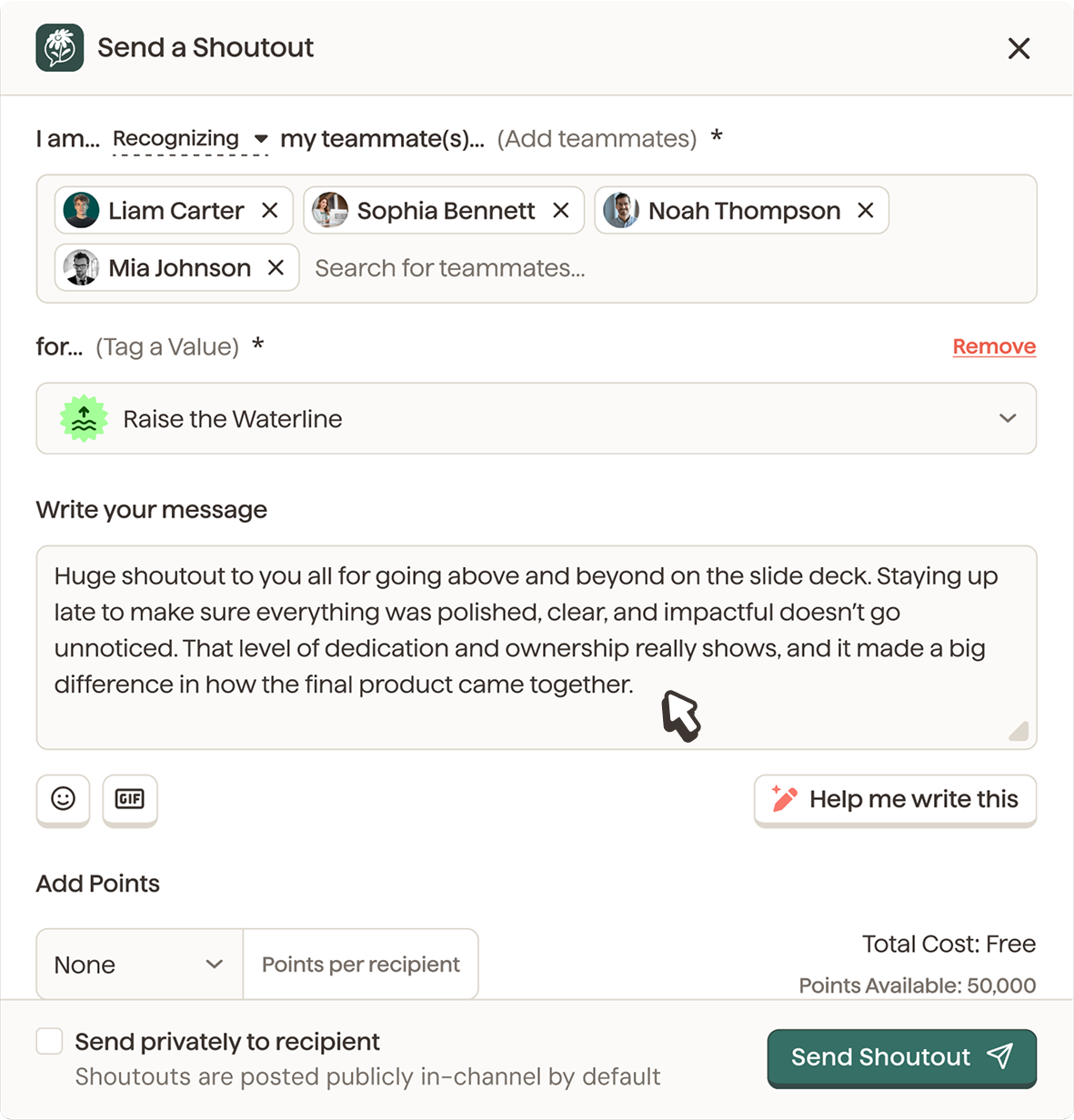Open the emoji picker

(x=63, y=799)
